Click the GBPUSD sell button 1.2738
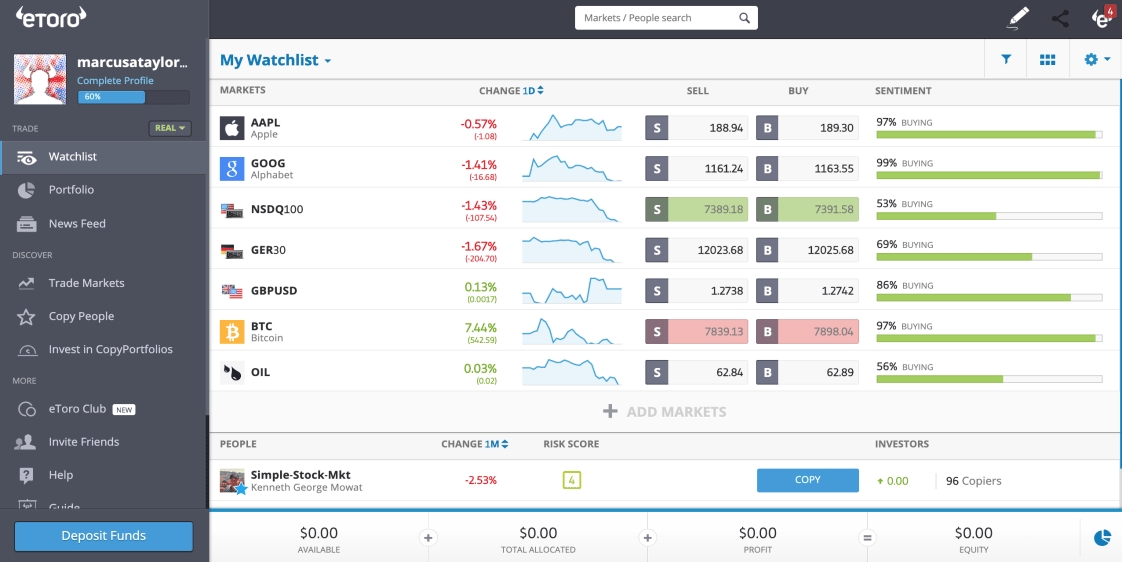This screenshot has width=1122, height=562. coord(696,291)
